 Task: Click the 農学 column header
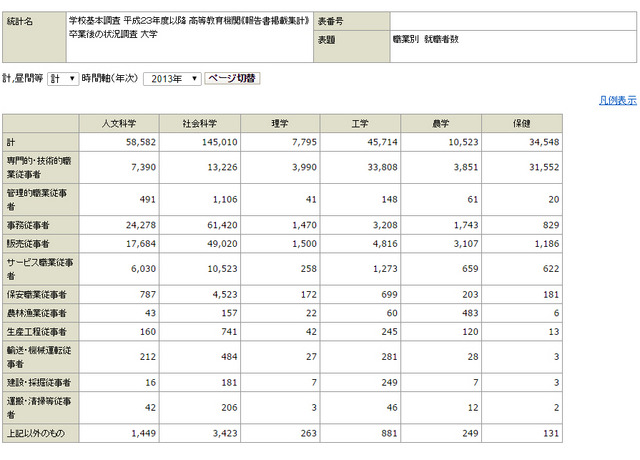(x=441, y=123)
